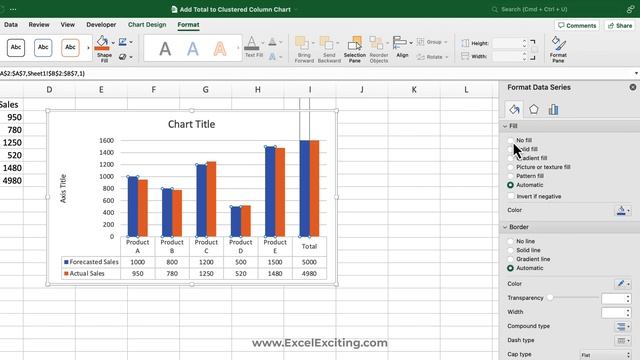Screen dimensions: 640x360
Task: Switch to Effects pentagon tab icon
Action: click(x=533, y=109)
